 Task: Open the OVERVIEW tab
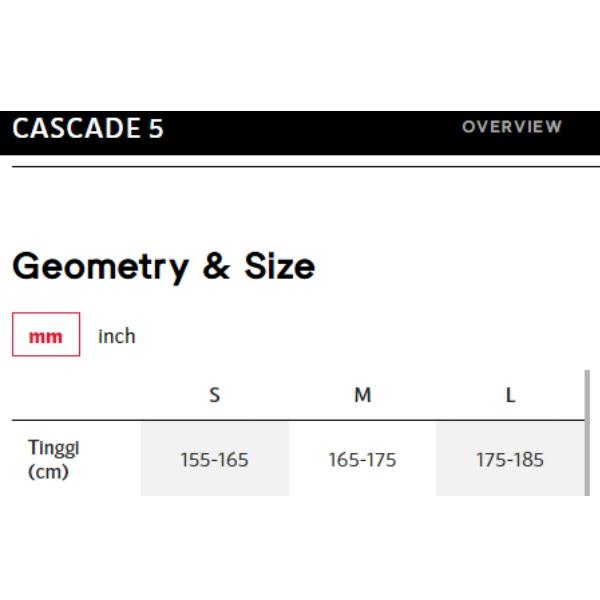pyautogui.click(x=511, y=127)
